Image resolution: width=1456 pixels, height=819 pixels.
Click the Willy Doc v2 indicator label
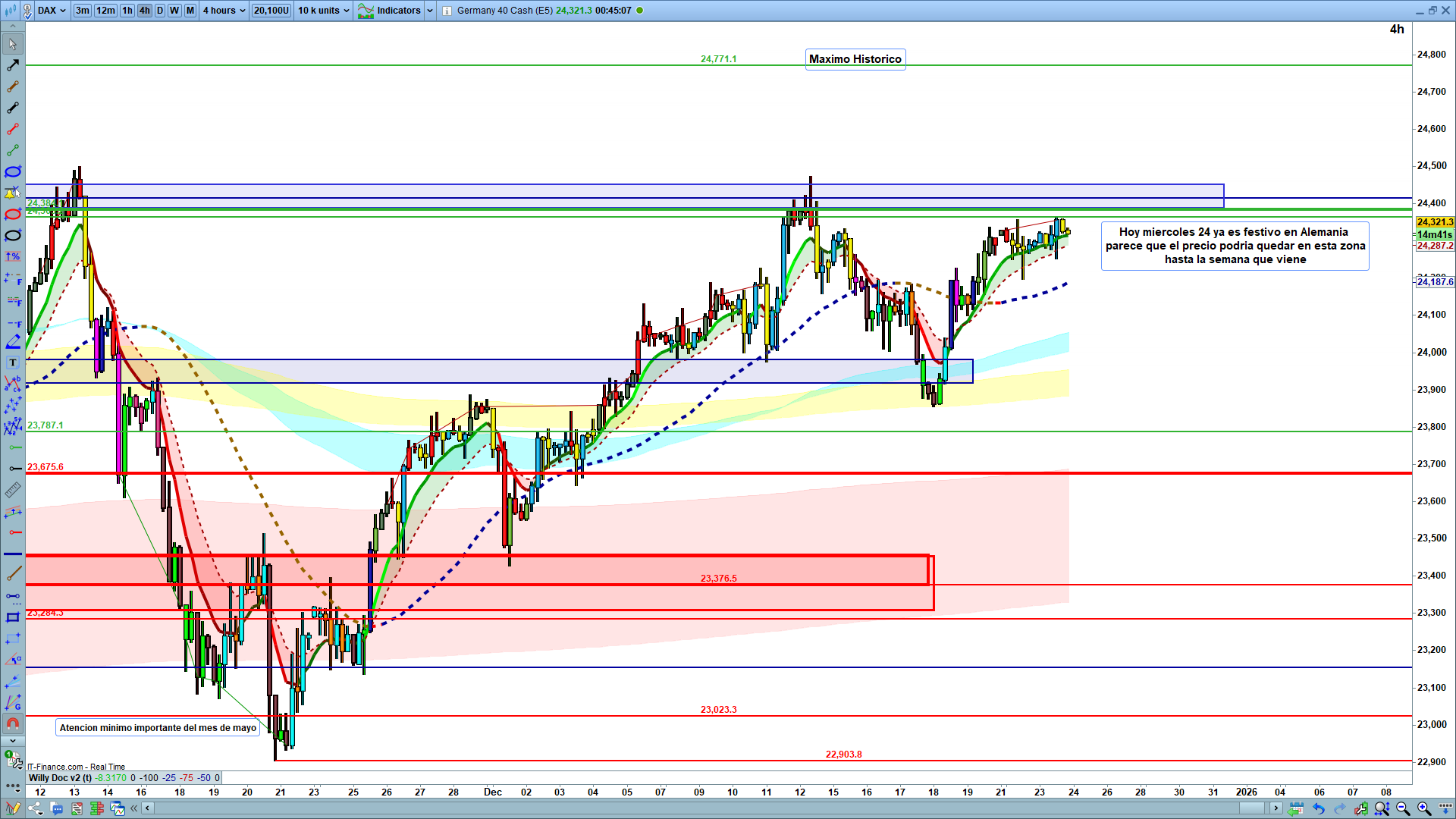[x=60, y=778]
